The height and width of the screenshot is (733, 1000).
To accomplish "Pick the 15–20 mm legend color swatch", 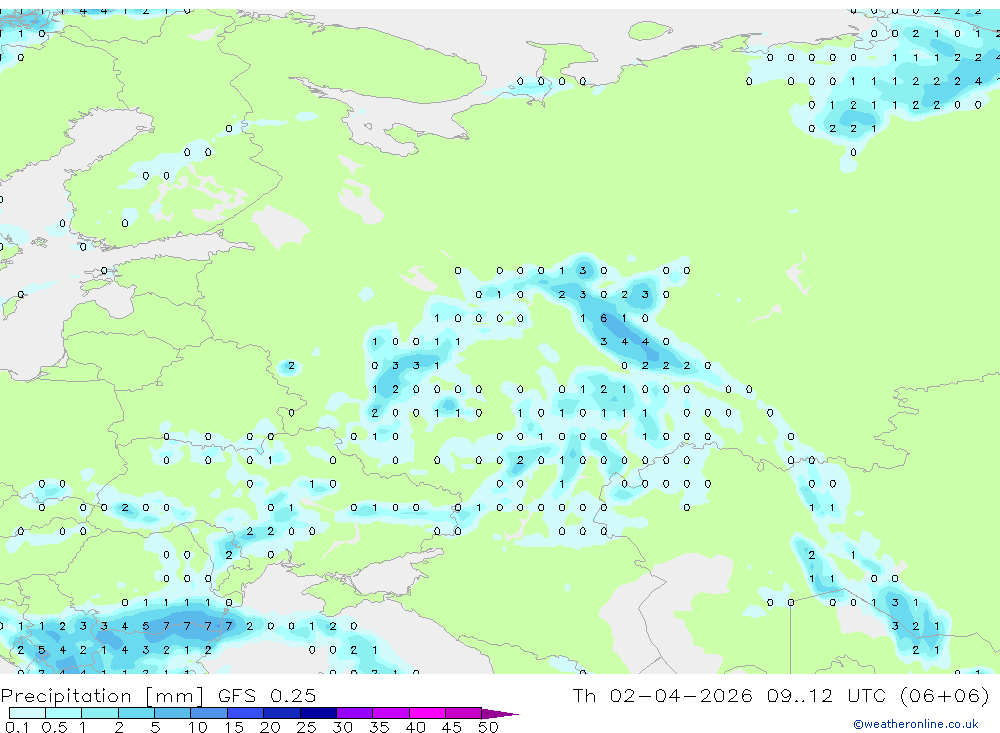I will tap(246, 713).
